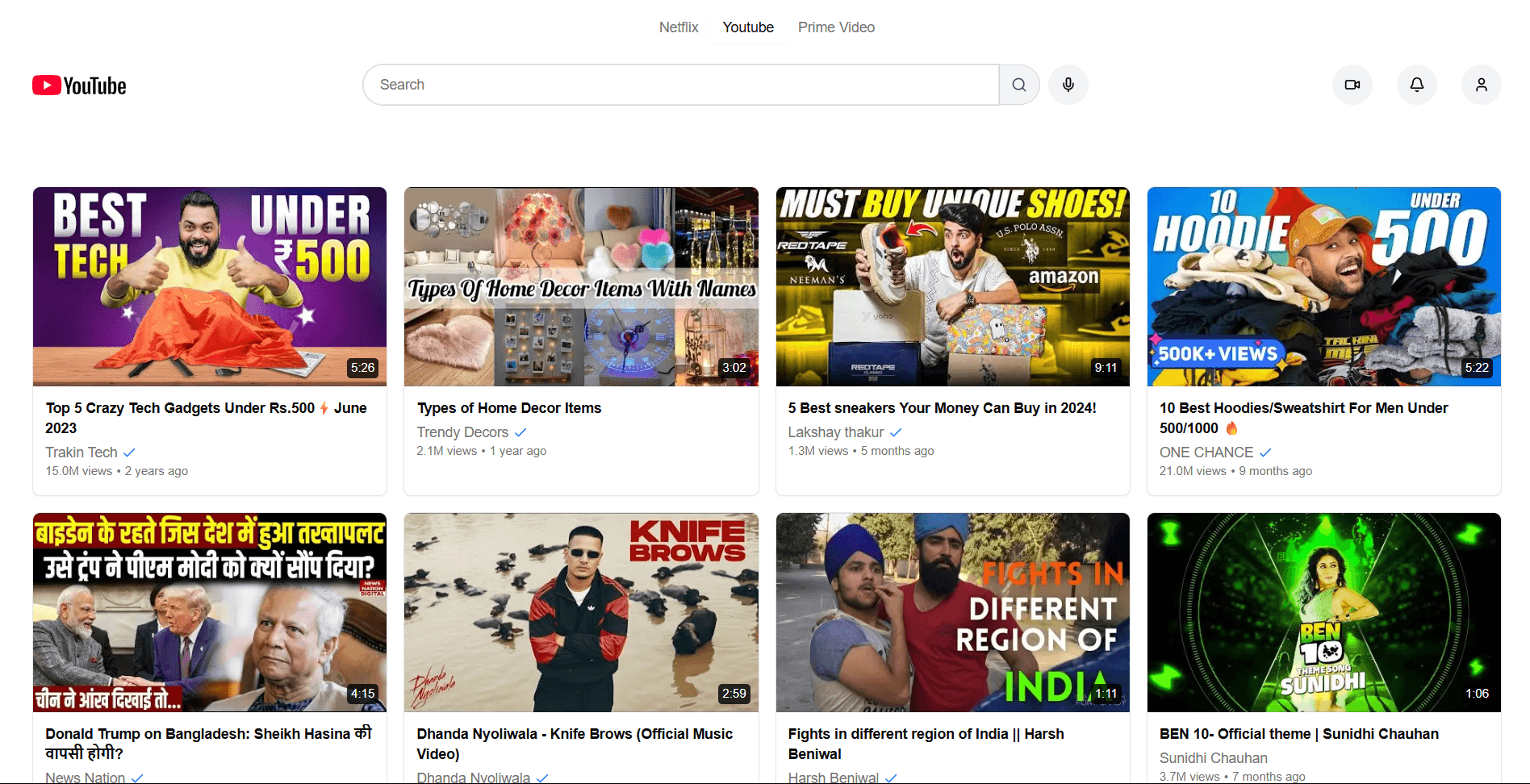Screen dimensions: 1530x784
Task: Open Knife Brows video thumbnail
Action: coord(581,613)
